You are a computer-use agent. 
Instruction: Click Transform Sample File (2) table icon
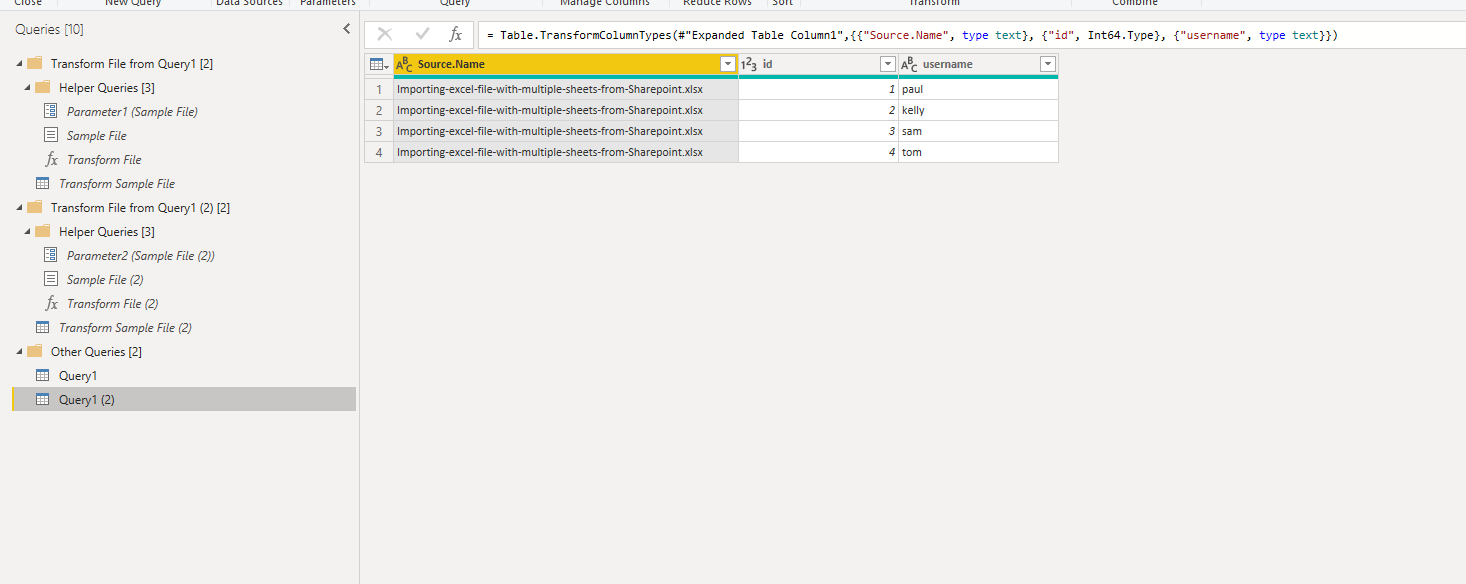[43, 327]
